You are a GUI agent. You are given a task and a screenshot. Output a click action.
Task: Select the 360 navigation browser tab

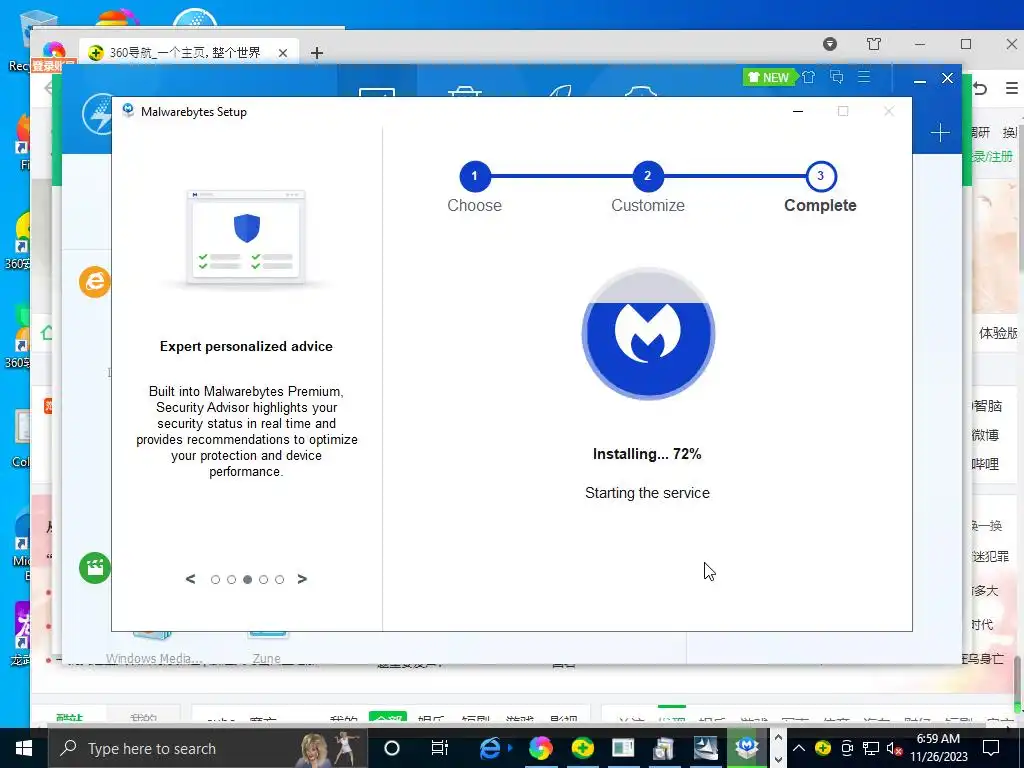[x=187, y=53]
